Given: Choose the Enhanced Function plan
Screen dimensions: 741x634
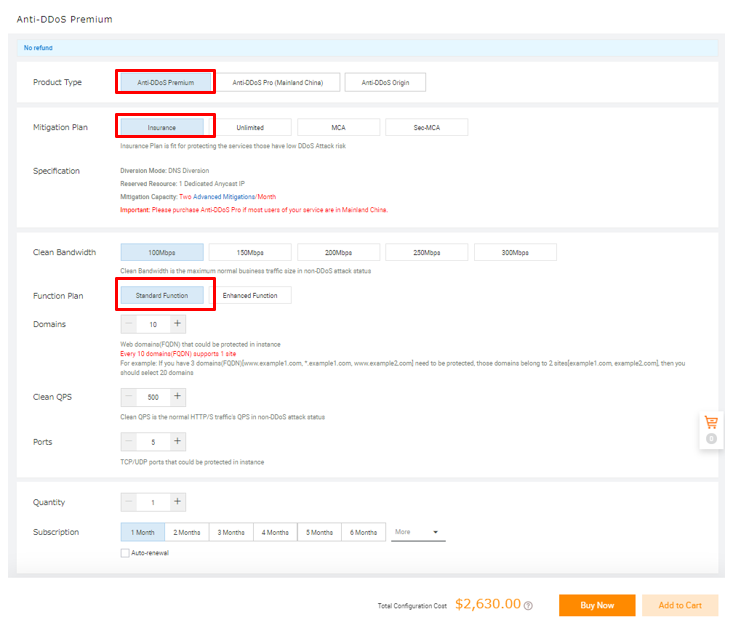Looking at the screenshot, I should [250, 295].
